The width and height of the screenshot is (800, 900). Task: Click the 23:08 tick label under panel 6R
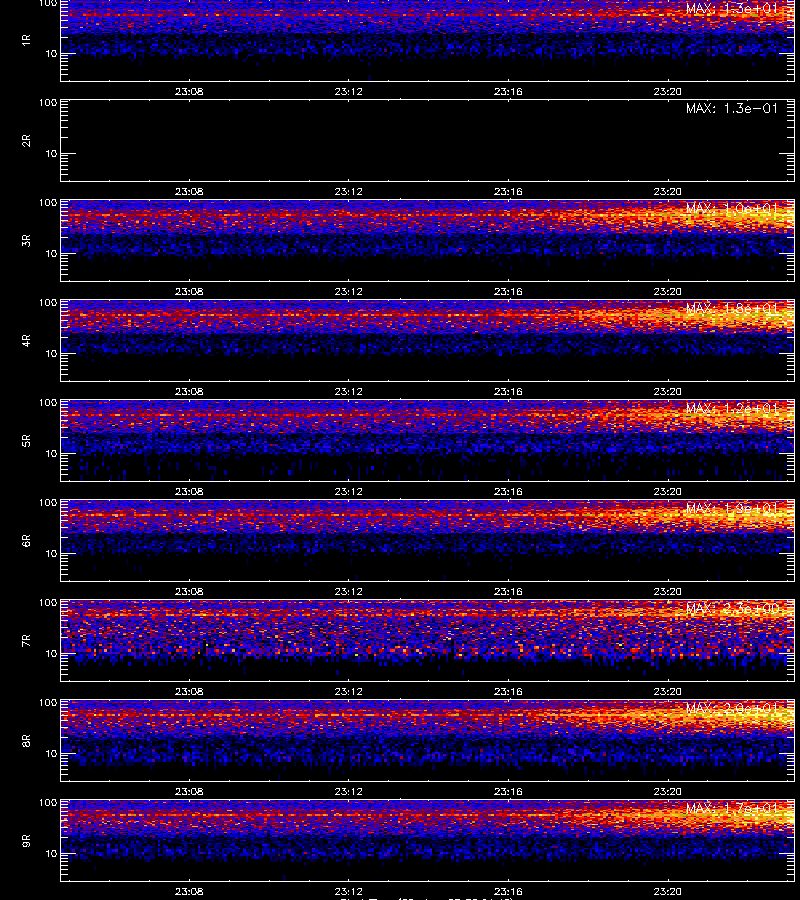pos(189,591)
